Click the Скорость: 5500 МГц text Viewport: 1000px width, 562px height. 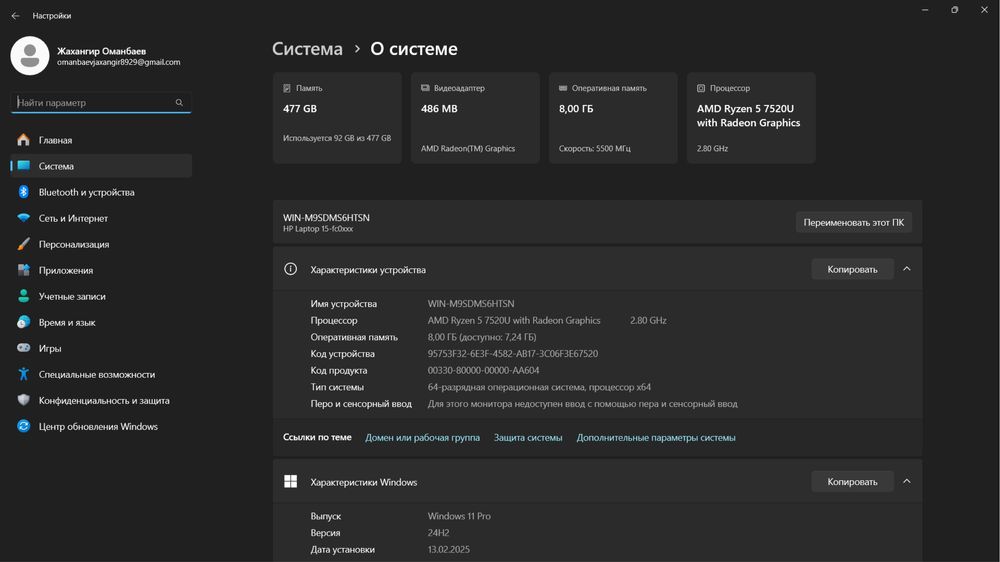[x=594, y=149]
